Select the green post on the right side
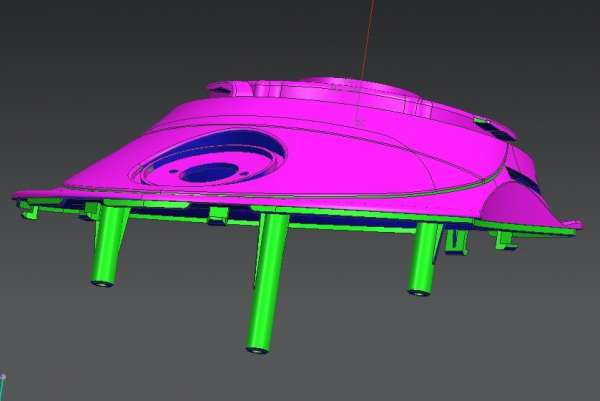The image size is (600, 401). coord(424,259)
